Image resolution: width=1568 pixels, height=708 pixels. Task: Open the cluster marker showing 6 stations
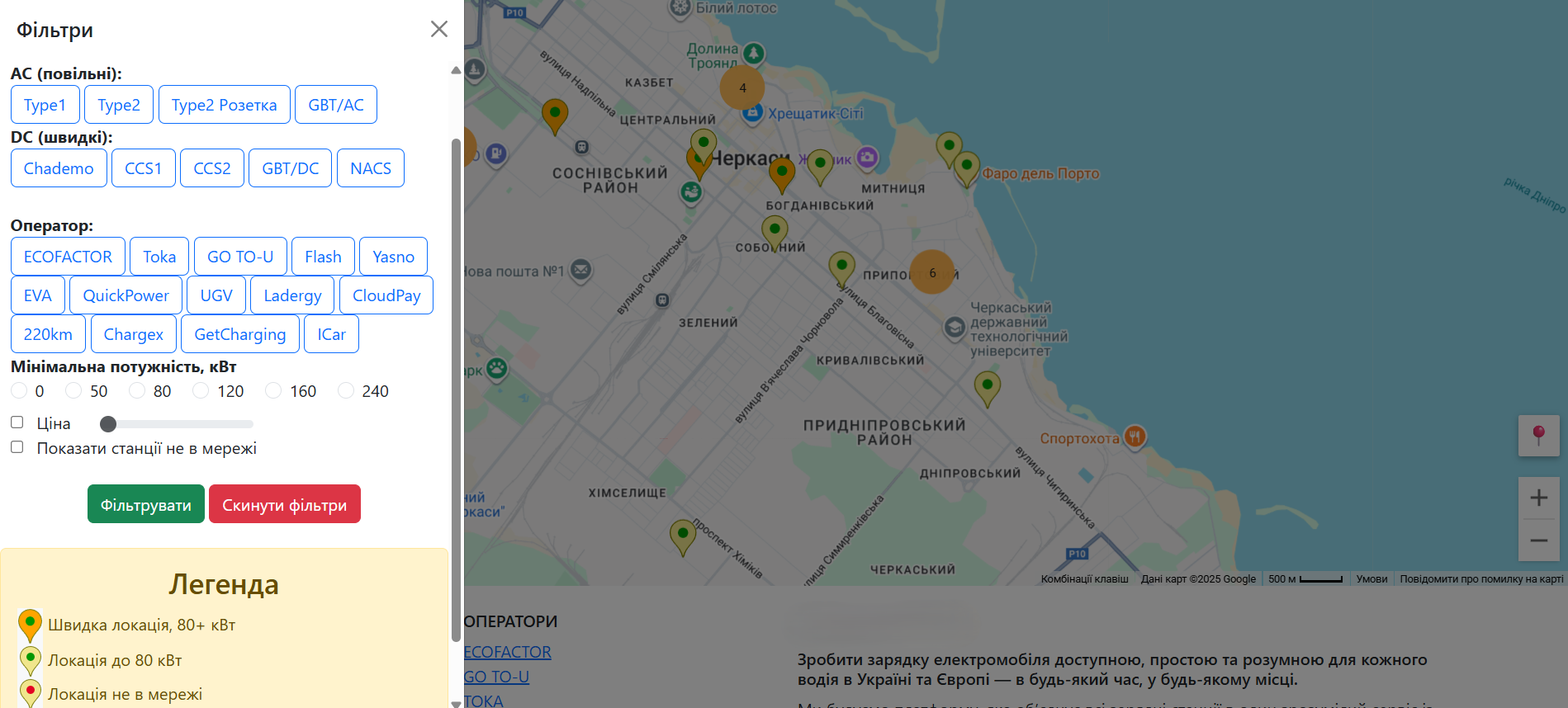tap(932, 272)
